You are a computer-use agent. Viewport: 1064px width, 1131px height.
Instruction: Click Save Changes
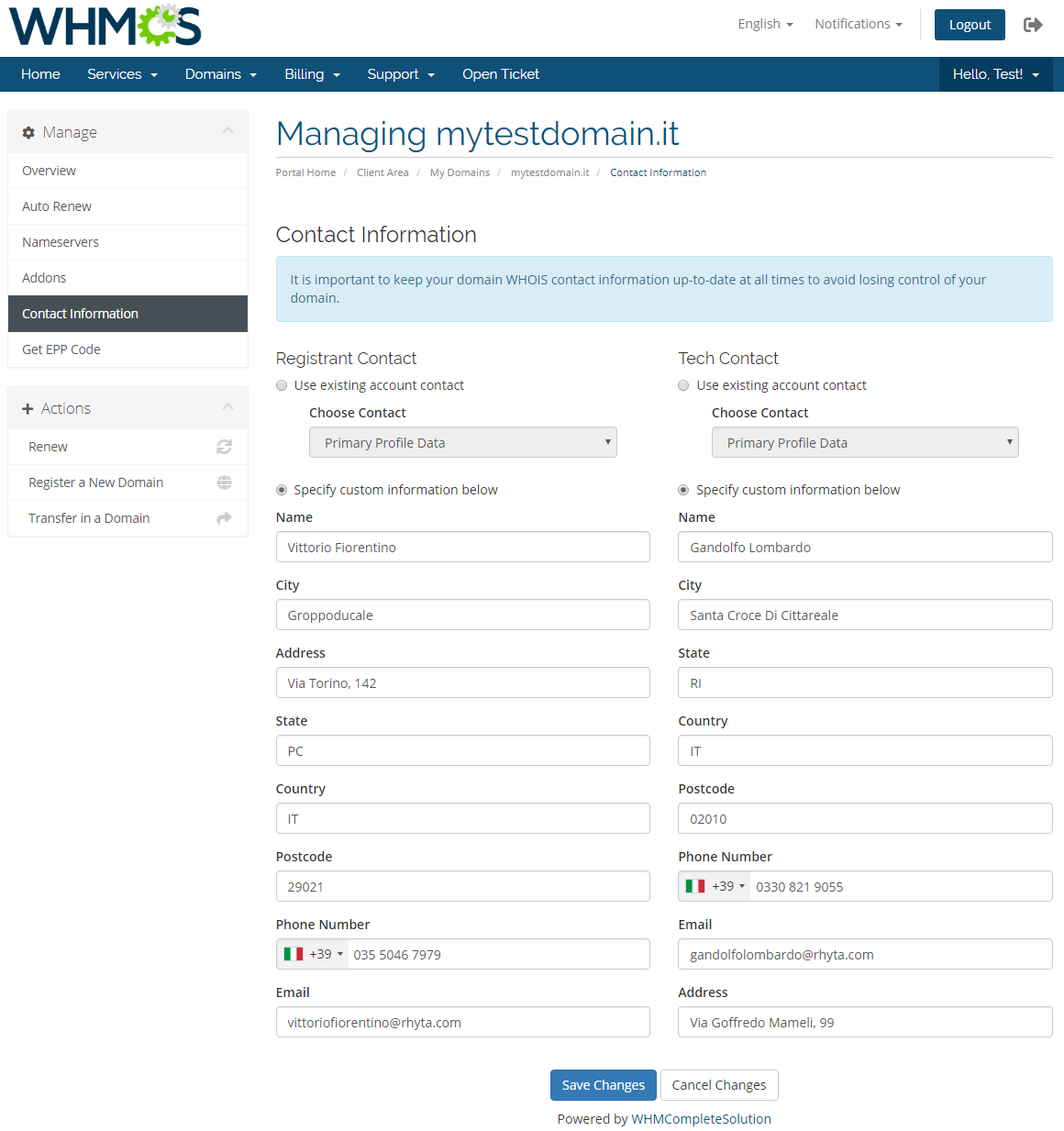tap(603, 1084)
